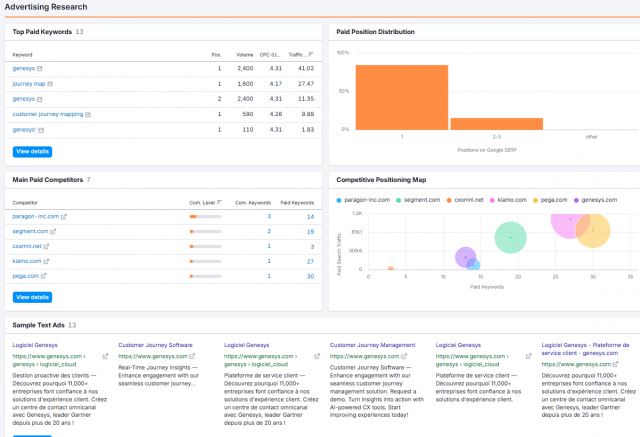Click traffic value 41.02
This screenshot has height=437, width=640.
(306, 69)
